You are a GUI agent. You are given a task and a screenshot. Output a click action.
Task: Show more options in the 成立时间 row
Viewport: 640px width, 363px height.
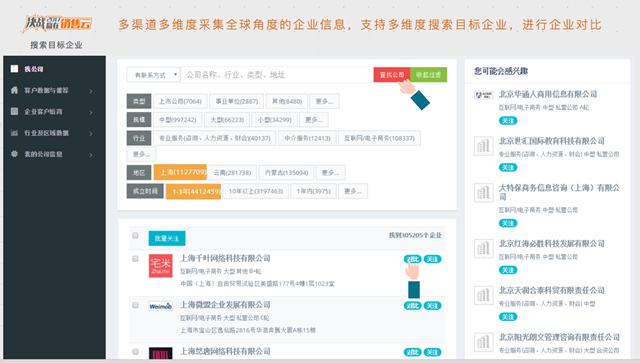point(353,191)
